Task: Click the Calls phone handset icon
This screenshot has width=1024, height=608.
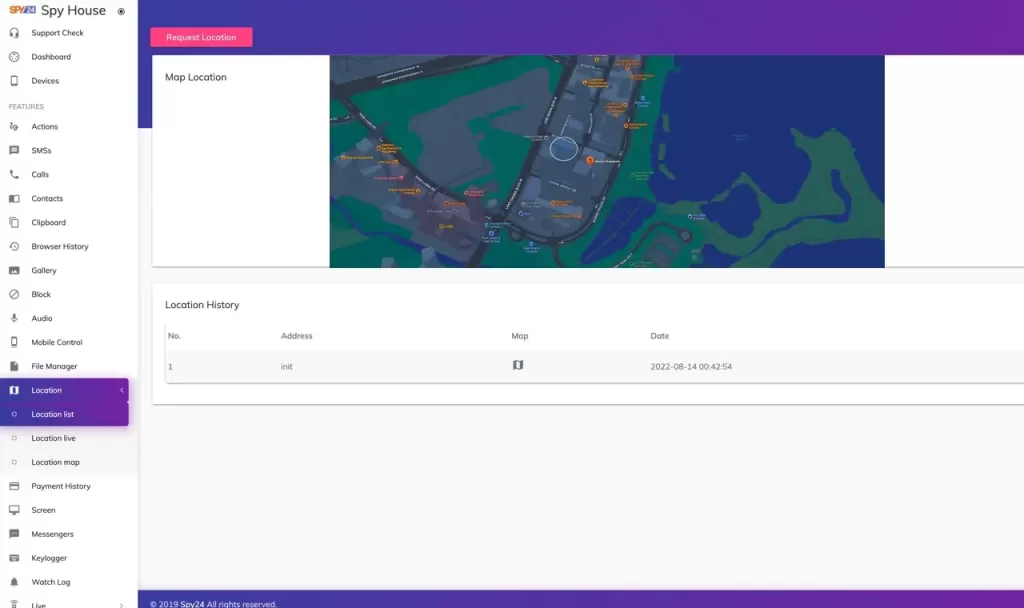Action: click(x=14, y=174)
